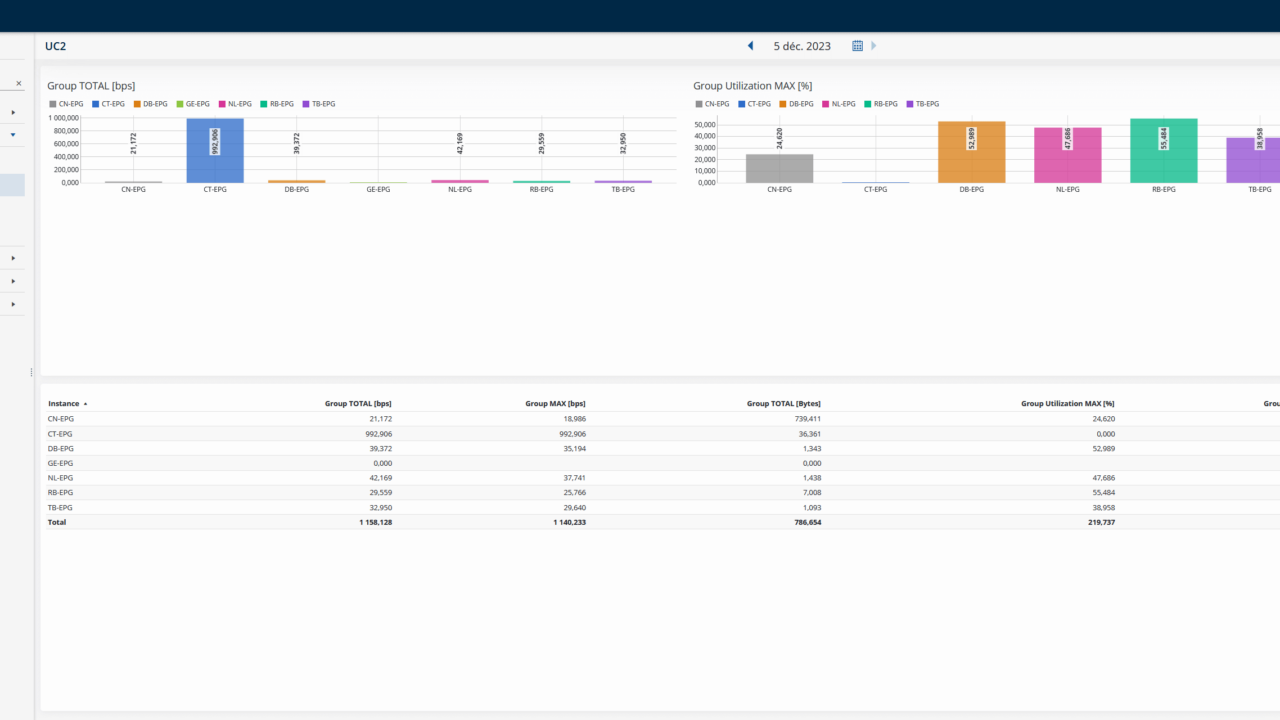Select the green RB-EPG bar in Utilization MAX chart
The image size is (1280, 720).
point(1164,150)
